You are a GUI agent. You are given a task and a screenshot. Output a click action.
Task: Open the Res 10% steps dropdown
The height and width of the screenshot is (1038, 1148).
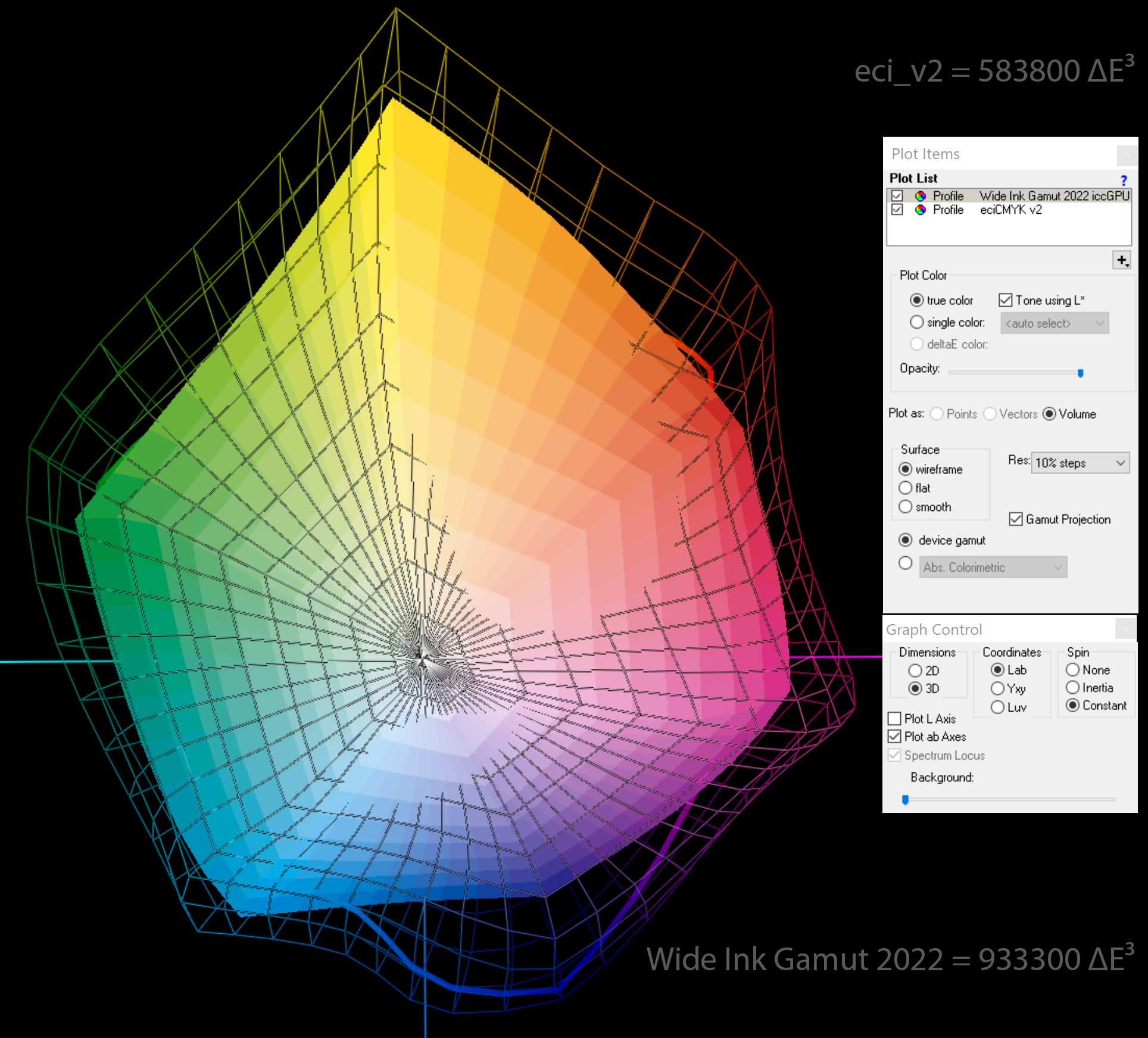click(1080, 463)
